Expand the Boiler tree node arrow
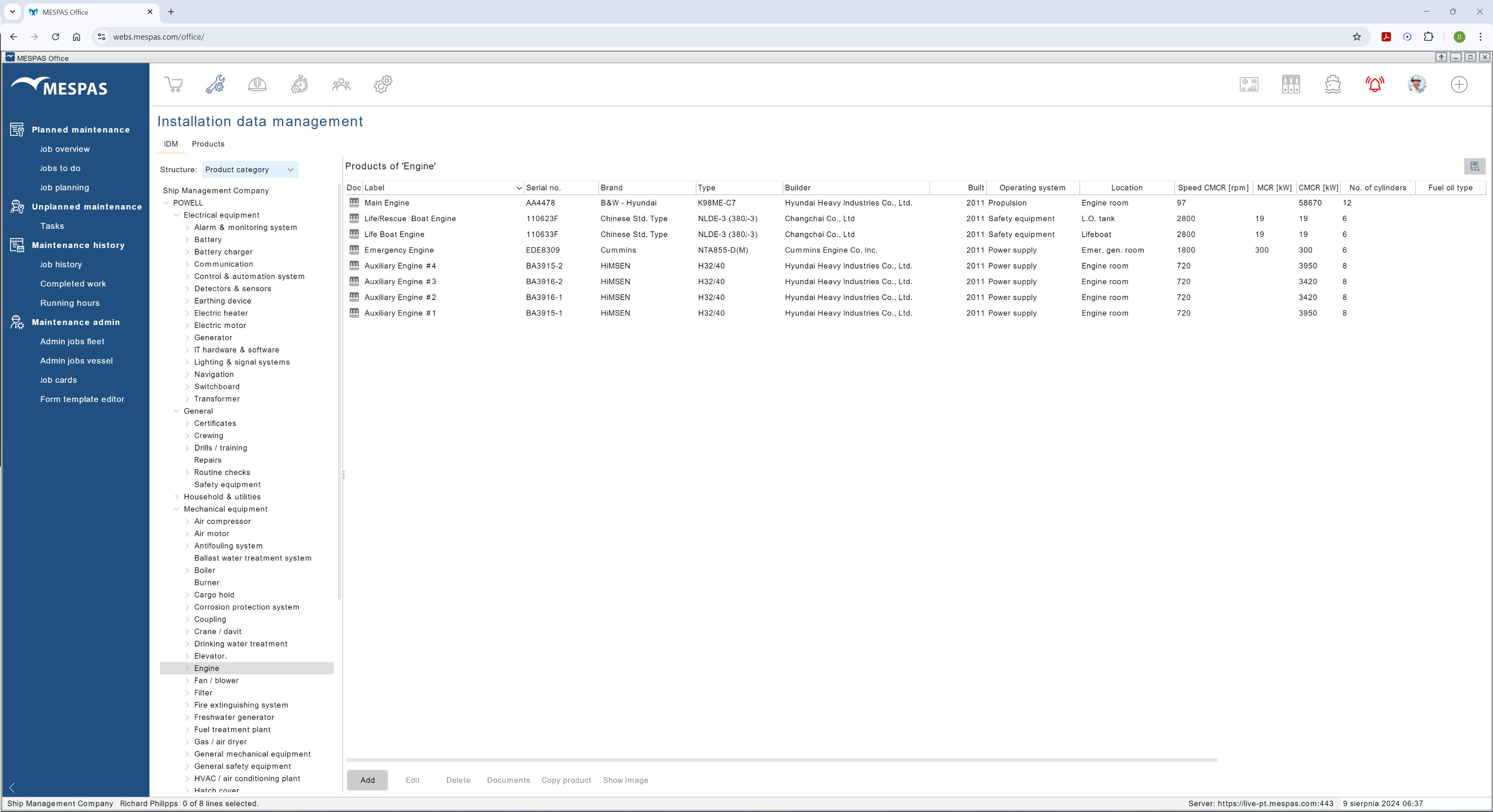This screenshot has height=812, width=1493. (187, 570)
